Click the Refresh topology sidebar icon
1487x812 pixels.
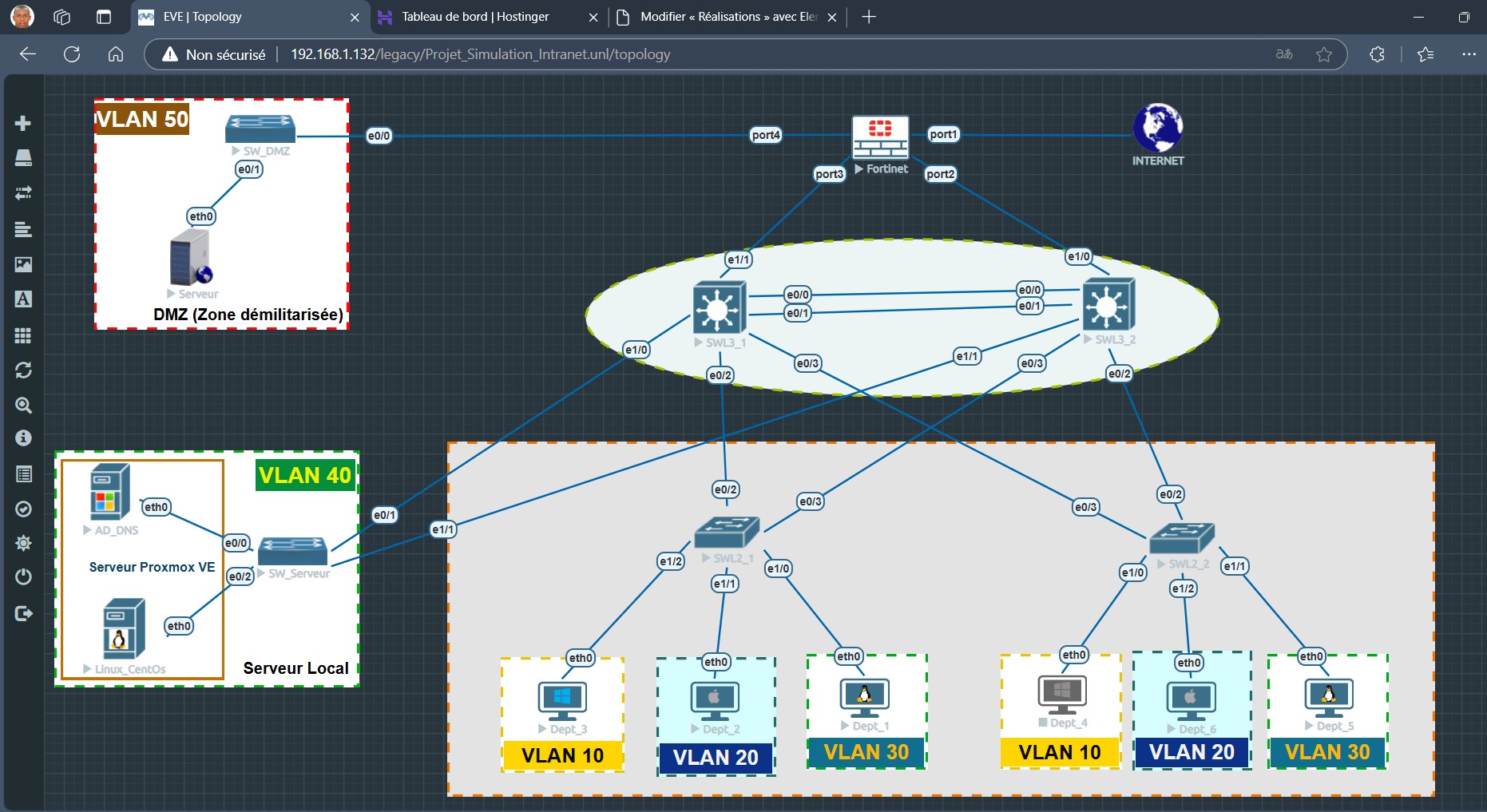coord(23,370)
